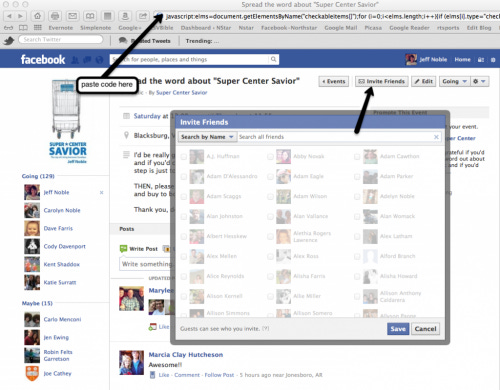
Task: Check the box next to Alan Johnston
Action: pyautogui.click(x=184, y=217)
